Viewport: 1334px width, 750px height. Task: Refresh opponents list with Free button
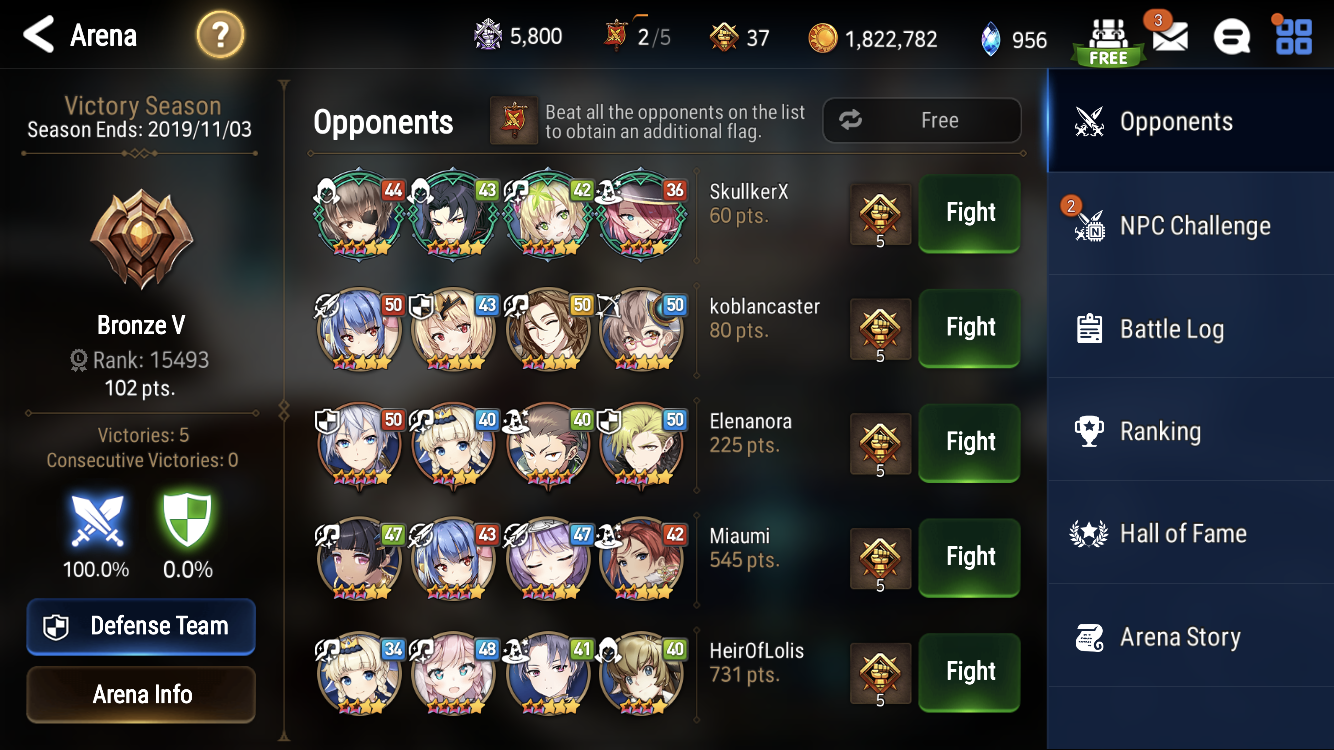(x=922, y=120)
